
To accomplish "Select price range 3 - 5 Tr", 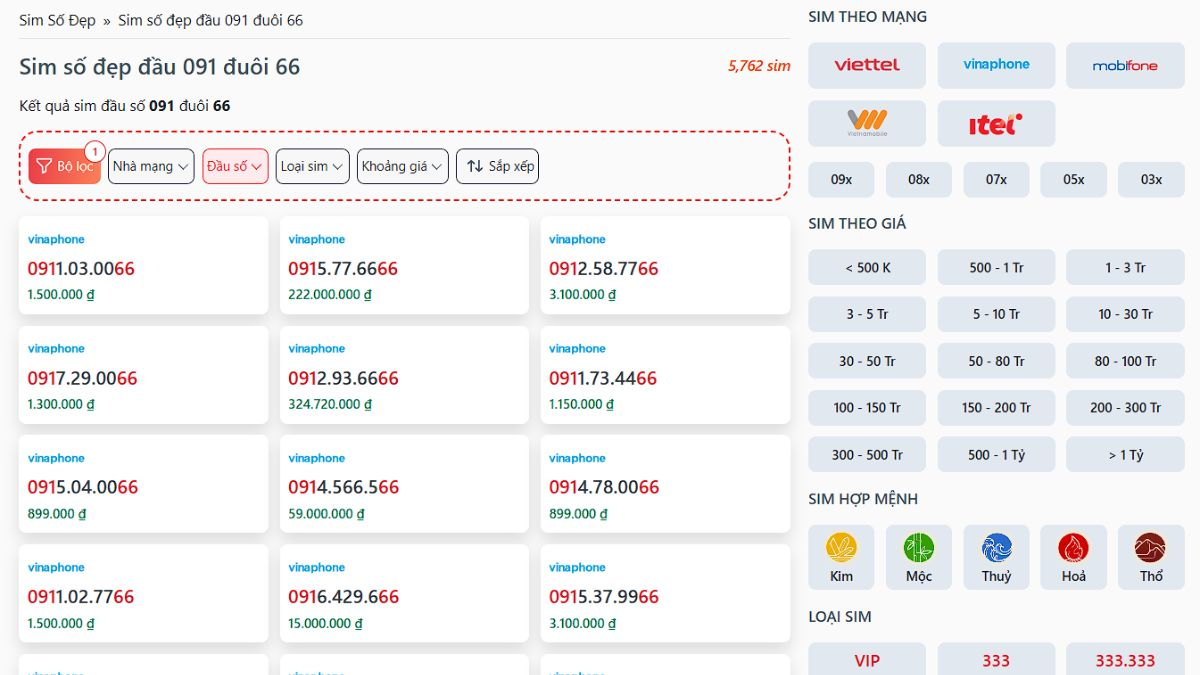I will pos(867,314).
